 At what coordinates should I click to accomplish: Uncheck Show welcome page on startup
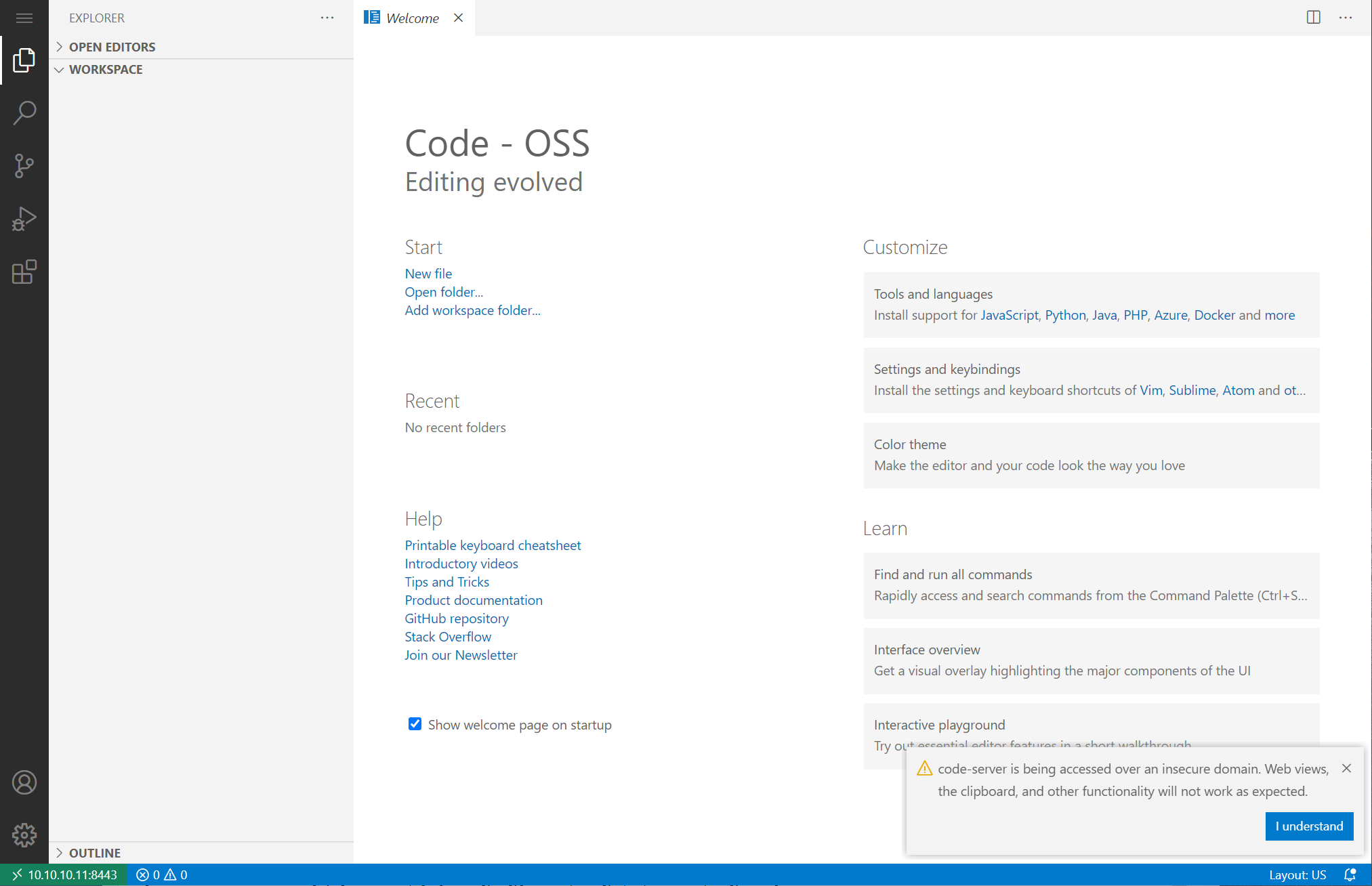415,724
